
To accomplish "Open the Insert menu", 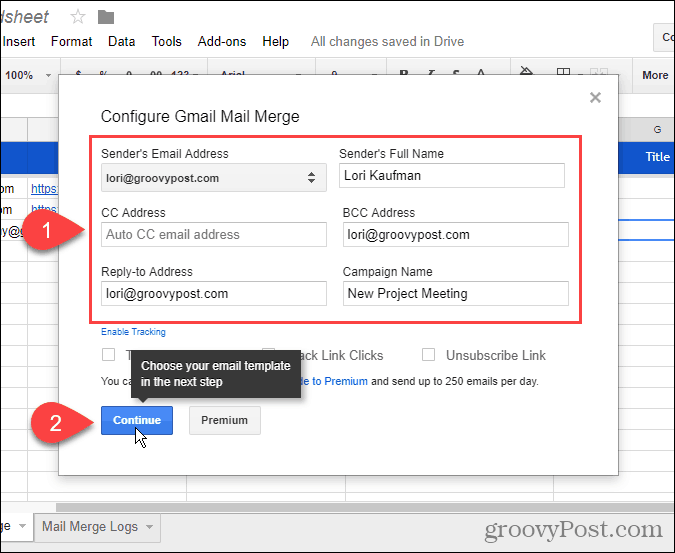I will tap(19, 41).
